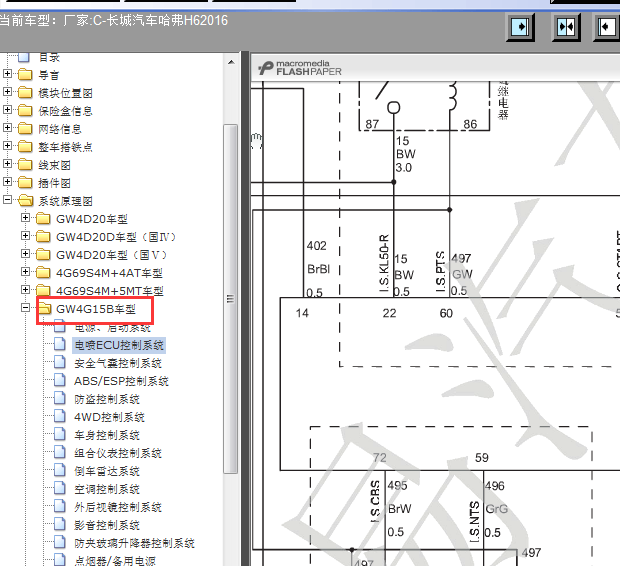Expand the 整车搭铁点 folder

click(7, 146)
